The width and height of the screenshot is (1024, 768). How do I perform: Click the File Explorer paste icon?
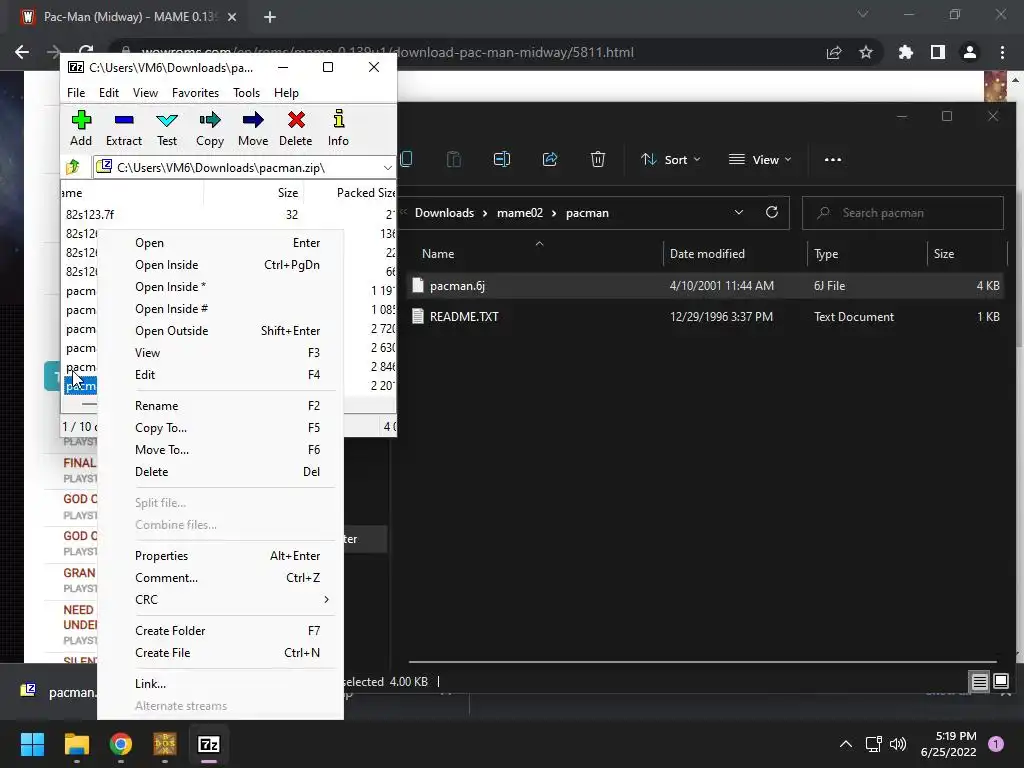[453, 159]
